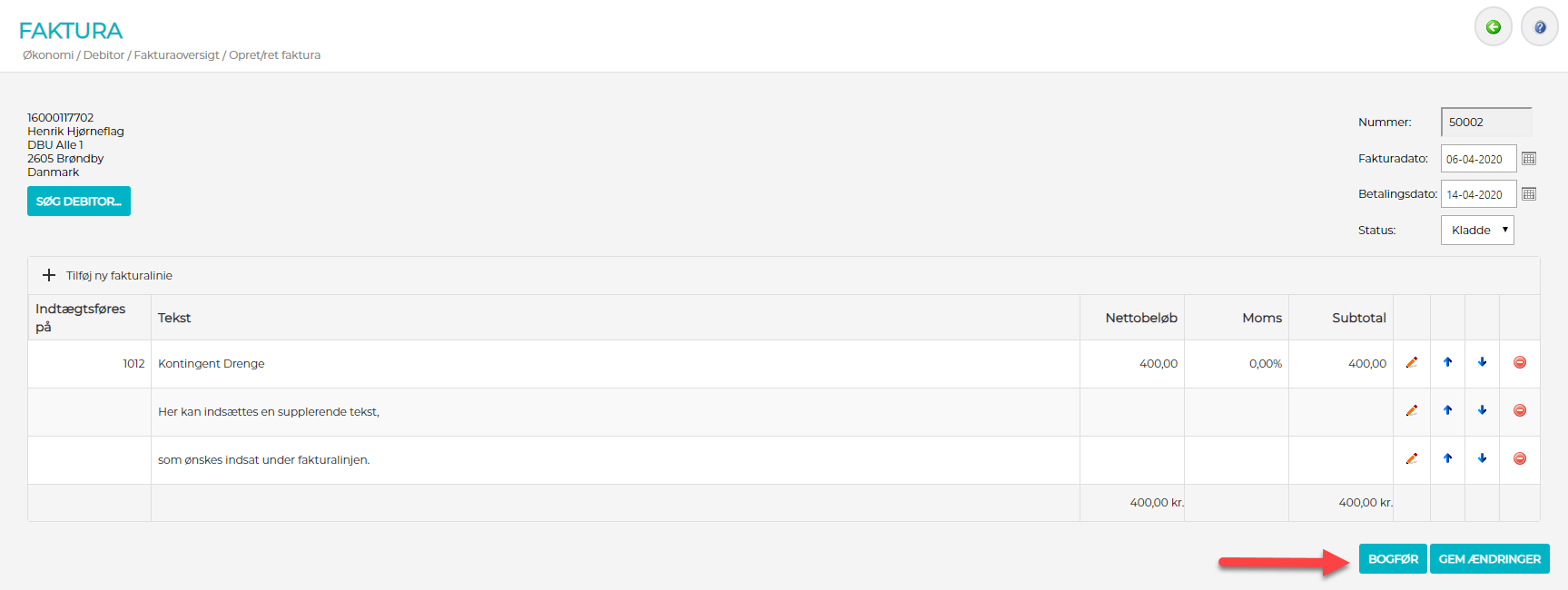Image resolution: width=1568 pixels, height=590 pixels.
Task: Click the GEM ÆNDRINGER button
Action: coord(1489,559)
